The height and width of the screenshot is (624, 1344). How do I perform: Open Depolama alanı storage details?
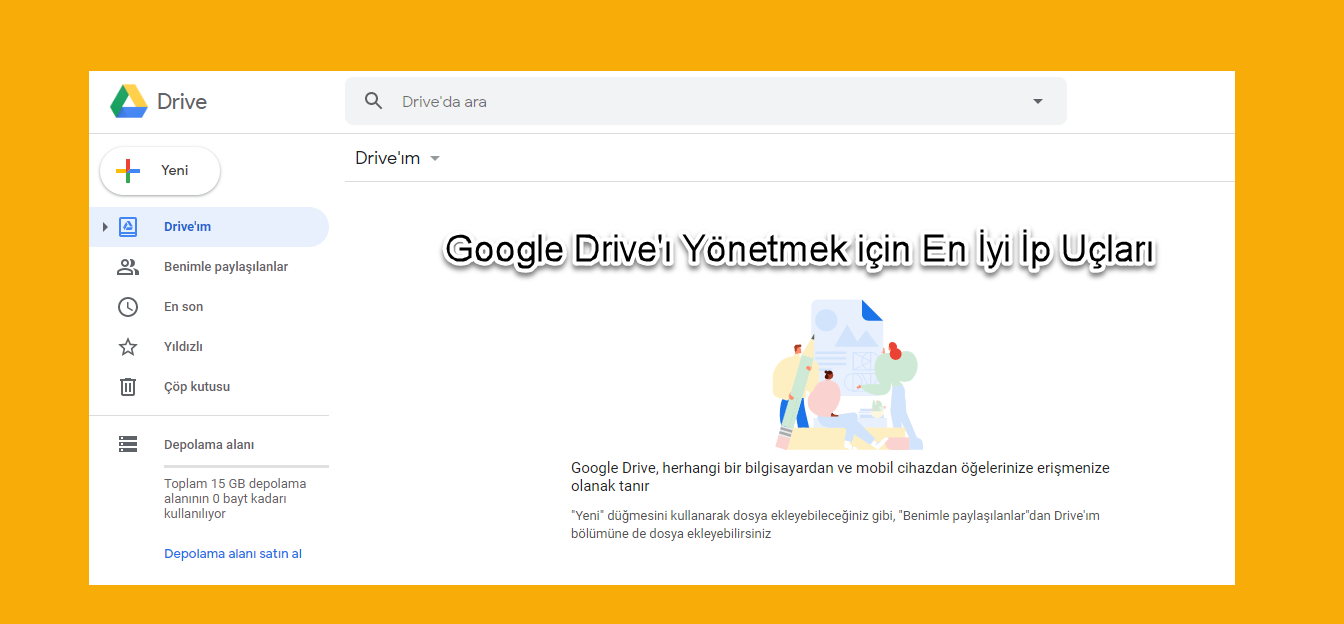click(x=209, y=444)
